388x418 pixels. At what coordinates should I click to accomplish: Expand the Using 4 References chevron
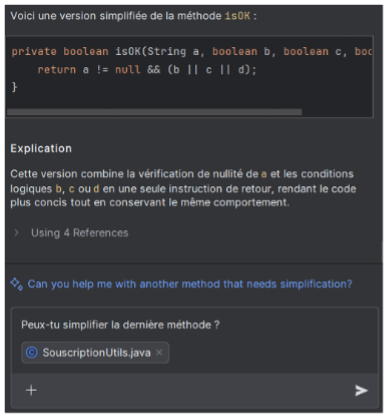(16, 233)
